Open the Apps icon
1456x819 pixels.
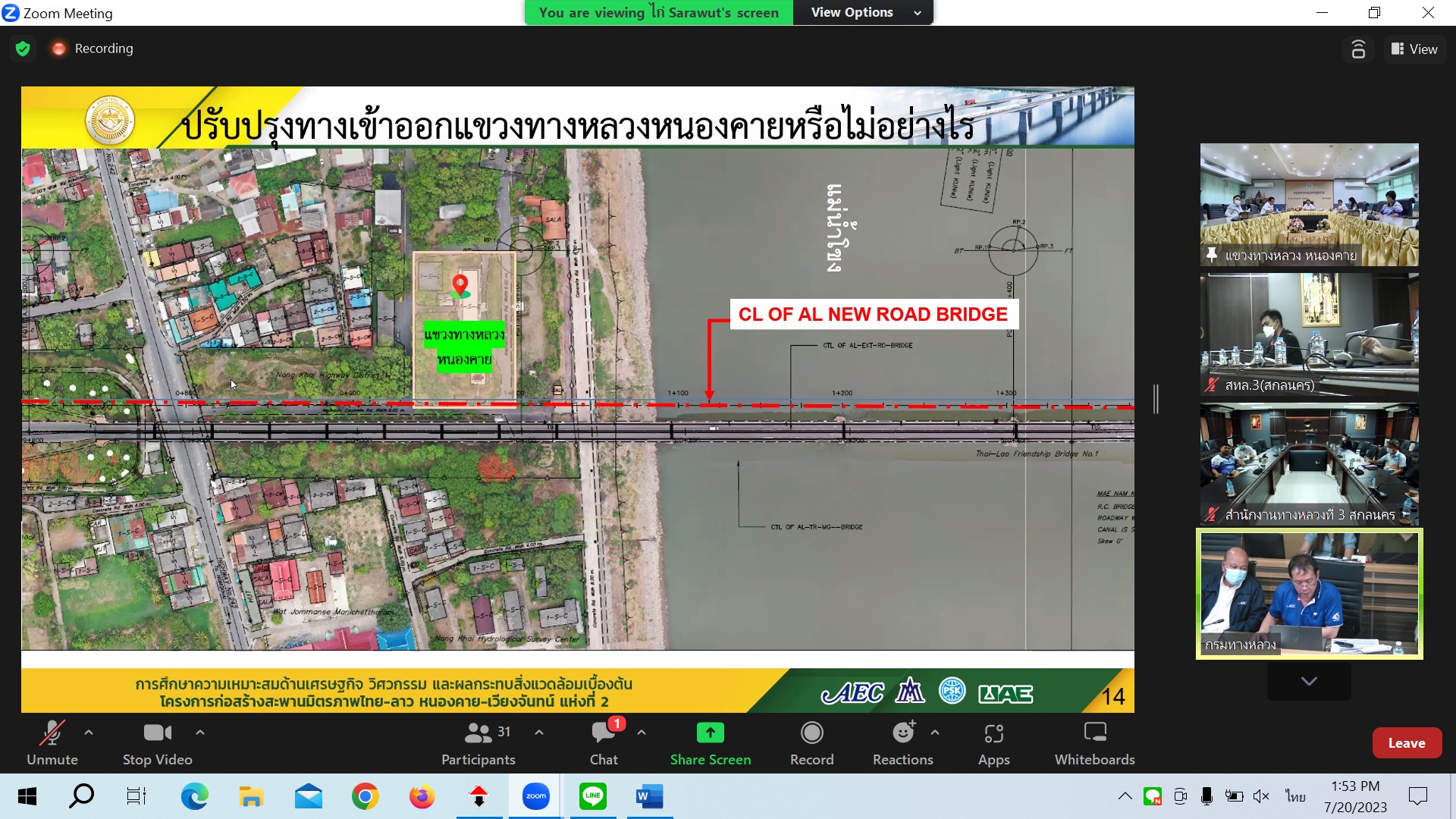pyautogui.click(x=993, y=733)
